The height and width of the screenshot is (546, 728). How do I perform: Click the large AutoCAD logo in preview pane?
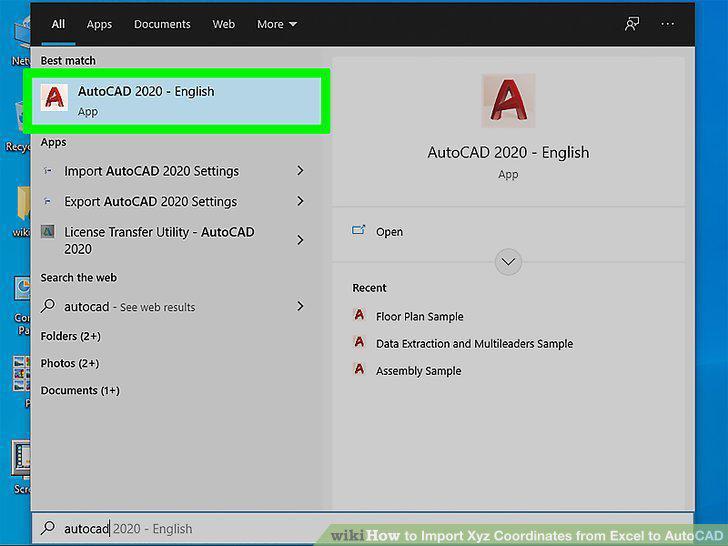(508, 101)
